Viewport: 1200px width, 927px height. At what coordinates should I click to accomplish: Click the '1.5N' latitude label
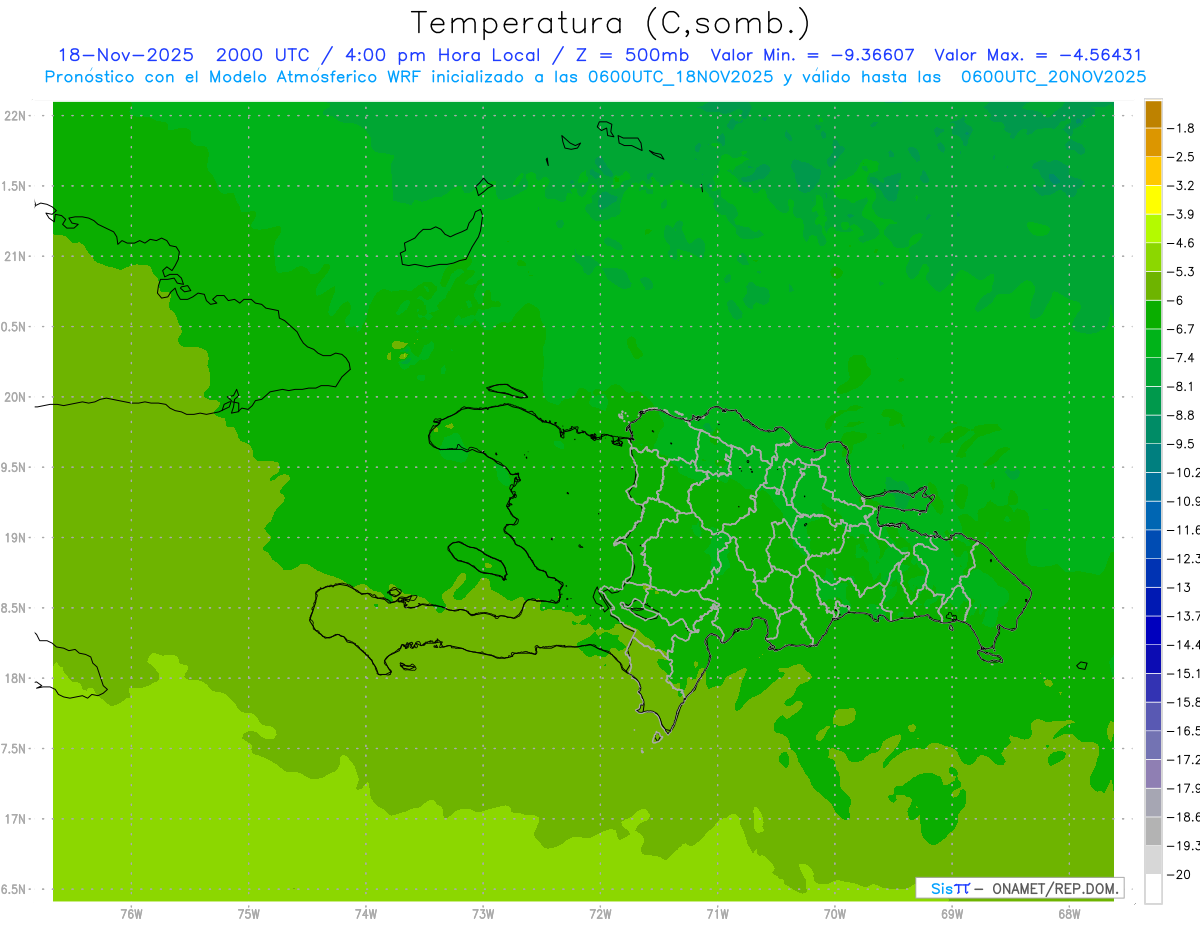(x=14, y=186)
